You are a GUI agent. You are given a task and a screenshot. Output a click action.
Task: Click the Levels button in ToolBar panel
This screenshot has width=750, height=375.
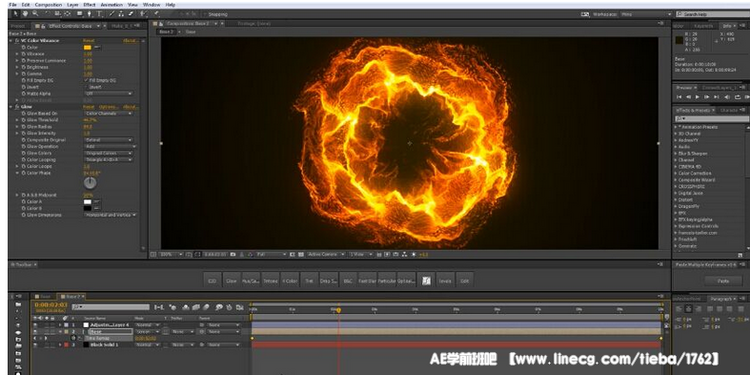coord(445,281)
